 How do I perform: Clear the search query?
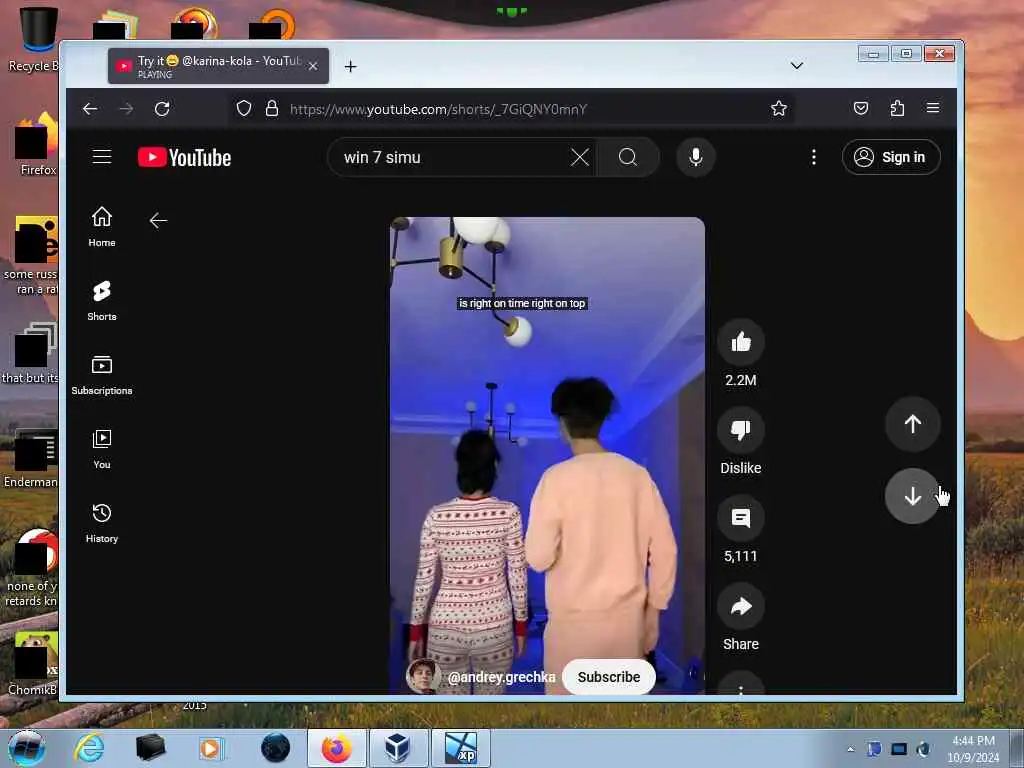[579, 157]
